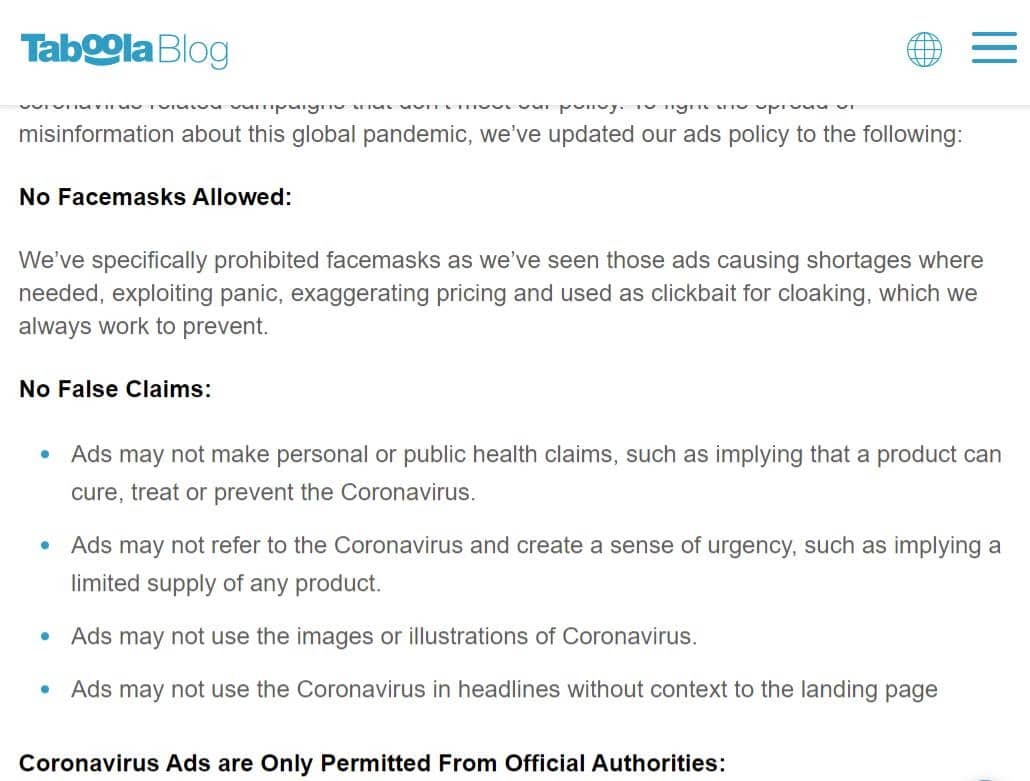Viewport: 1030px width, 781px height.
Task: Click the words 'limited supply of any product'
Action: 226,583
